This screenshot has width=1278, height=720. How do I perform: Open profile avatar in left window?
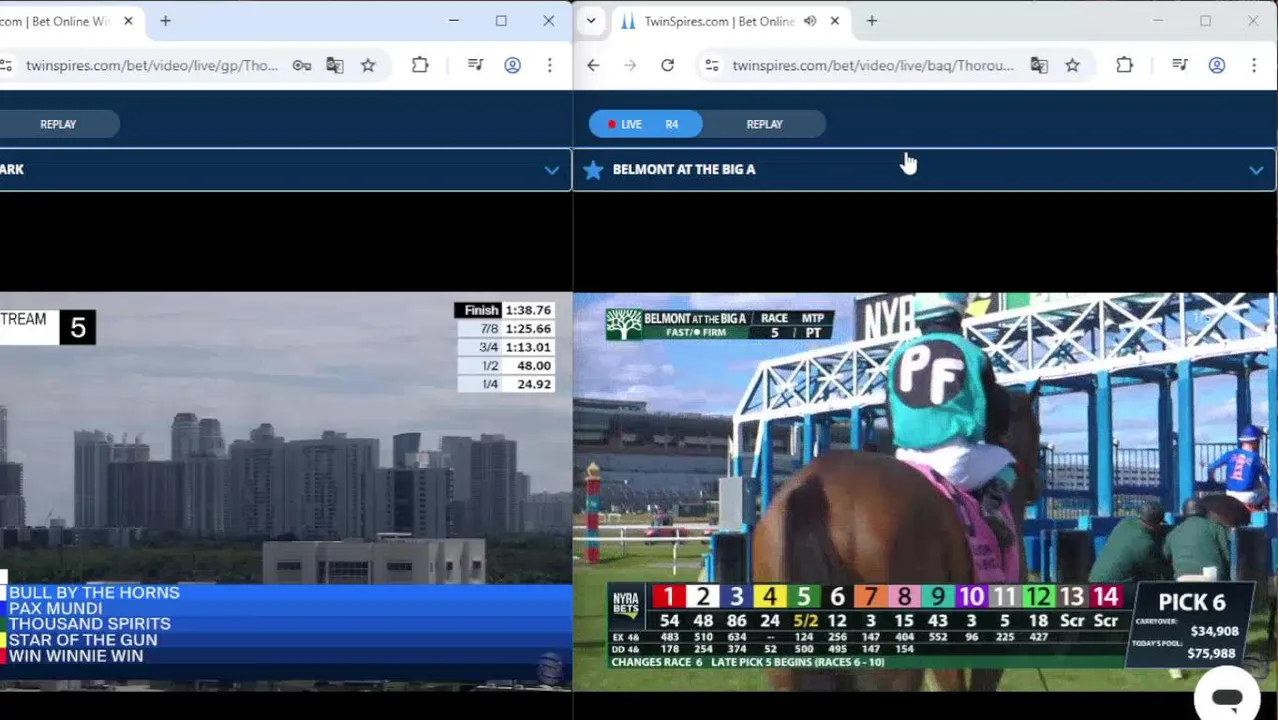coord(512,66)
